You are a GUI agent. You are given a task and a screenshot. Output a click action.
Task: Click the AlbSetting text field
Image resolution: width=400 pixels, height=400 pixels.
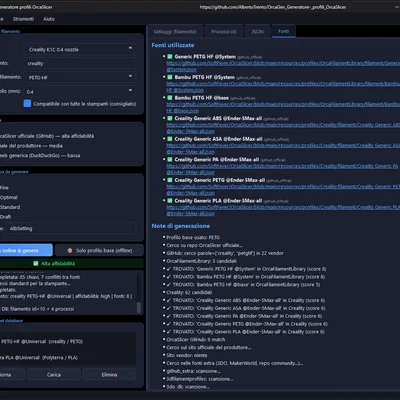tap(71, 228)
